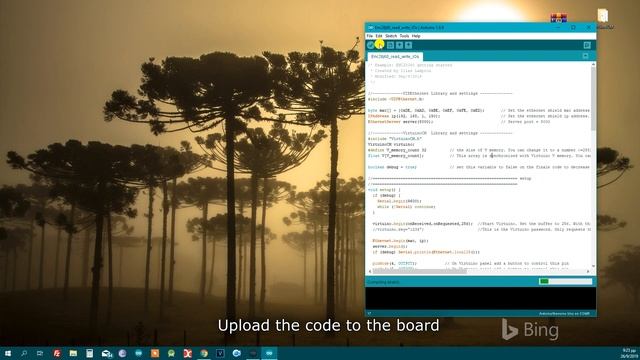Screen dimensions: 640x360
Task: Open the desktop shortcut icon beside the folder
Action: (558, 17)
